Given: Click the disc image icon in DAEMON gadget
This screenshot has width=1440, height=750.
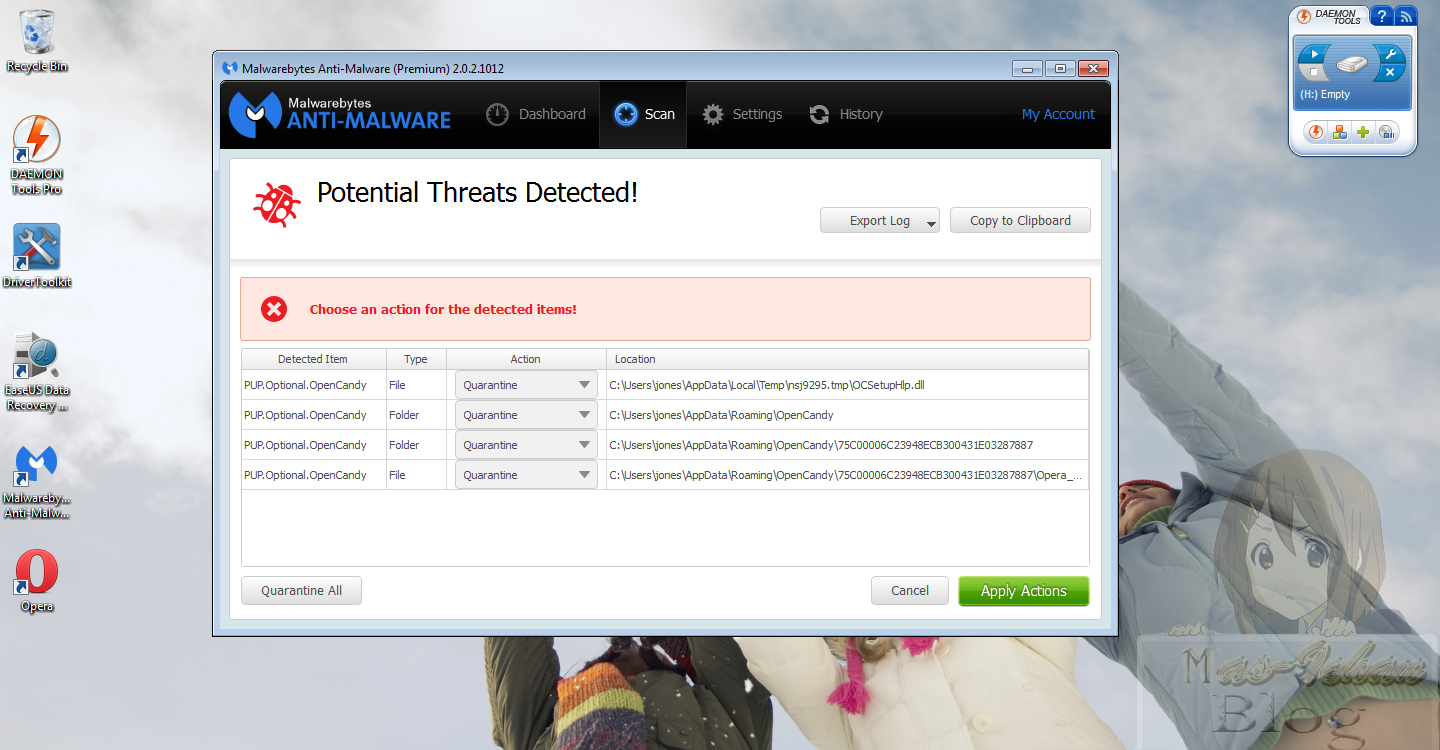Looking at the screenshot, I should 1386,132.
